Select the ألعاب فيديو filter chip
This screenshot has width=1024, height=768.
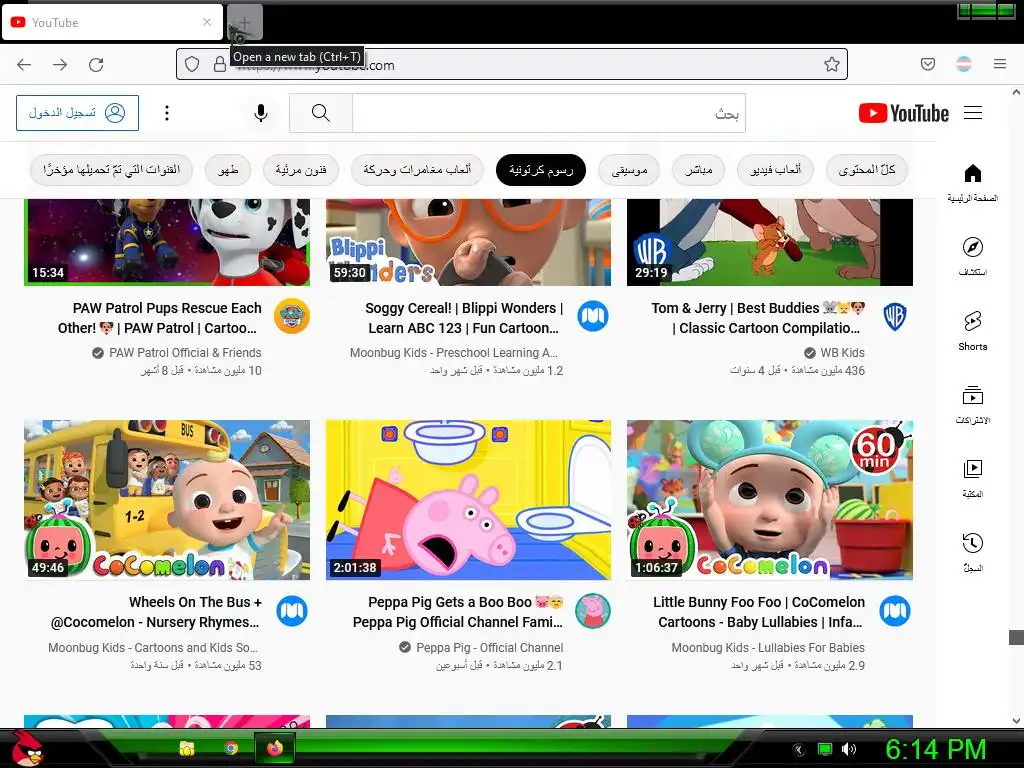tap(775, 170)
